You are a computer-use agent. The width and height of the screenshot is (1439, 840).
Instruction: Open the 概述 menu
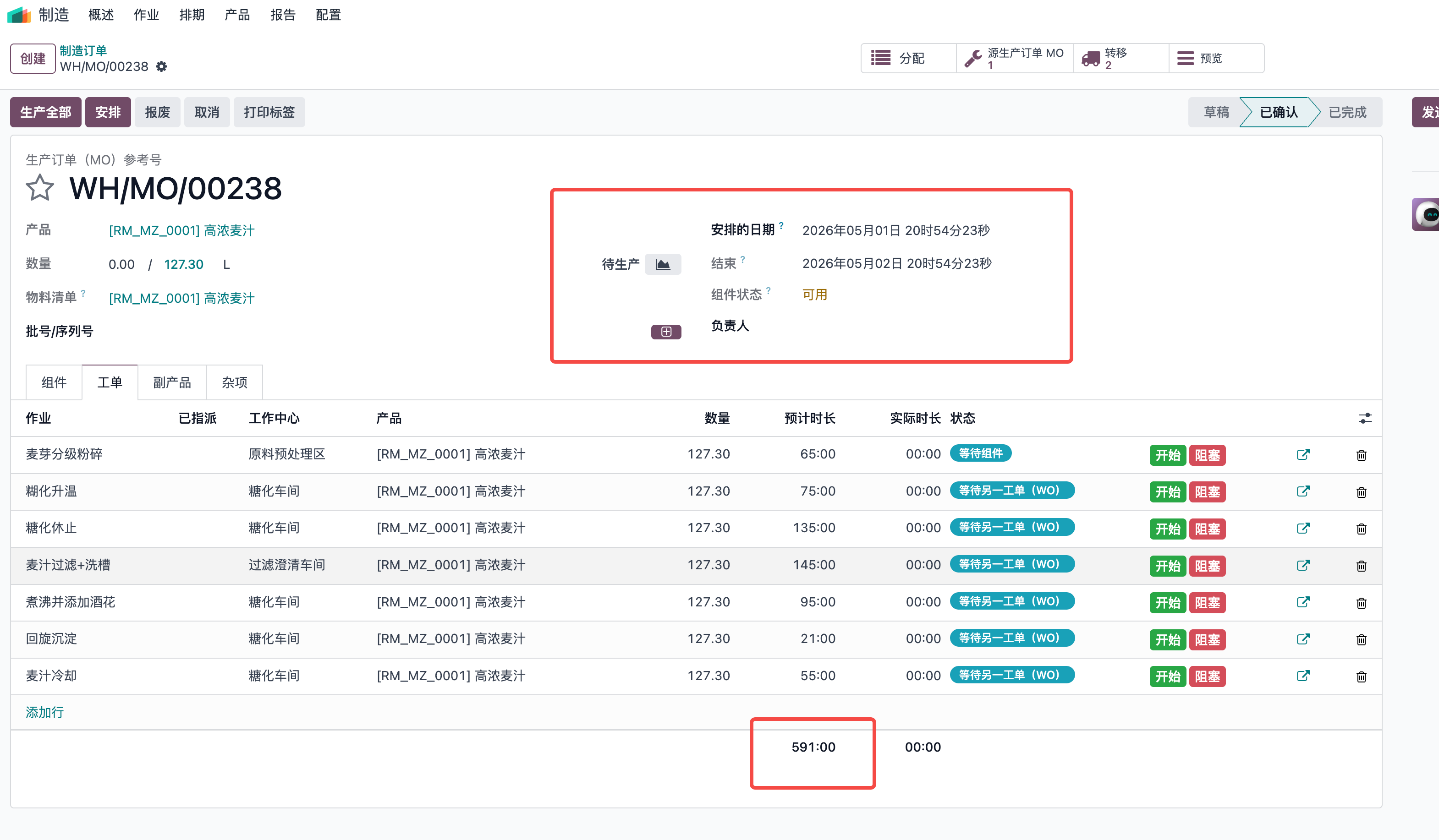pos(101,15)
